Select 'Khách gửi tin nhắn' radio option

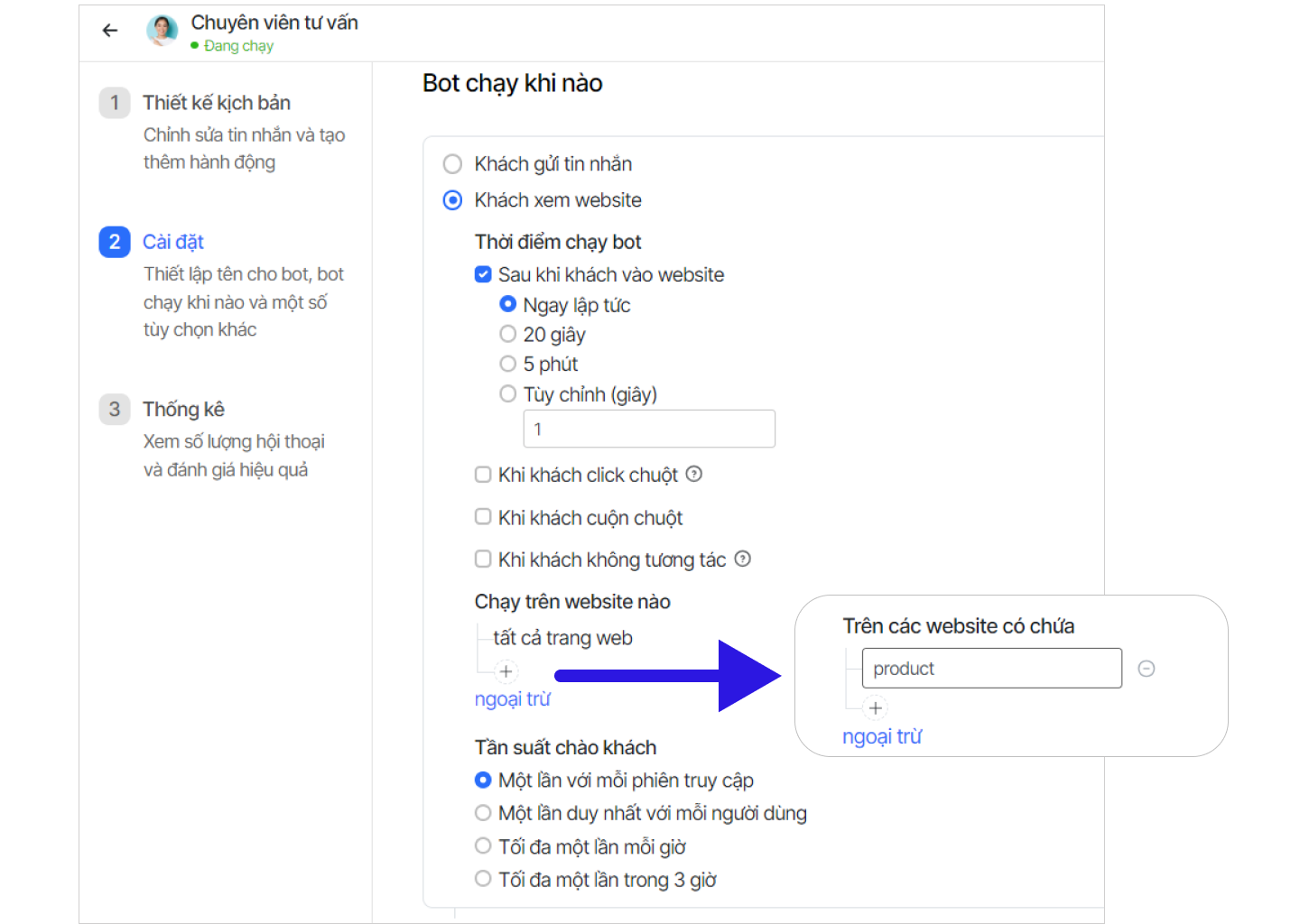[452, 164]
